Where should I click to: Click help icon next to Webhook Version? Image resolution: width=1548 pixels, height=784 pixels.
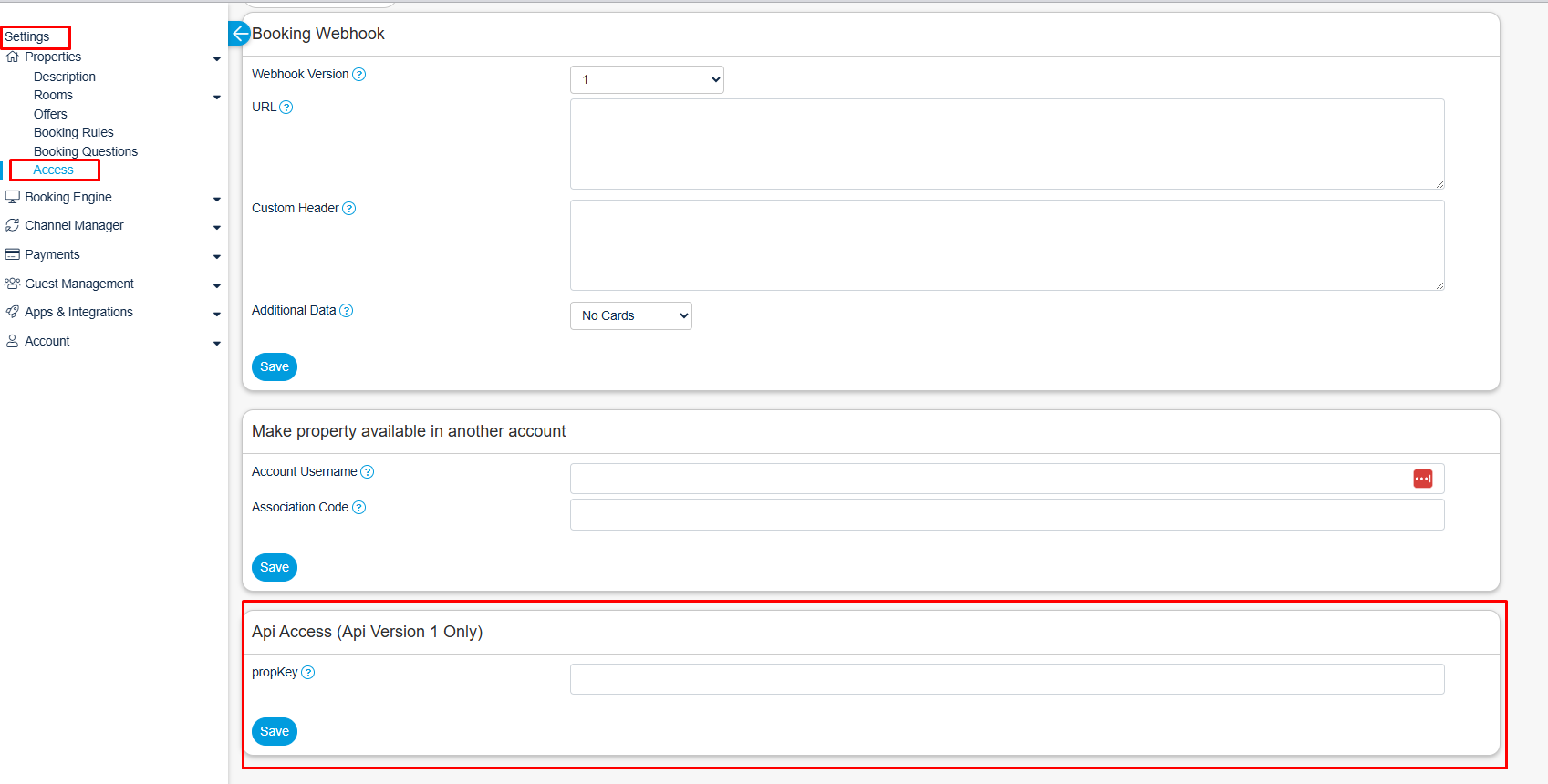(359, 75)
